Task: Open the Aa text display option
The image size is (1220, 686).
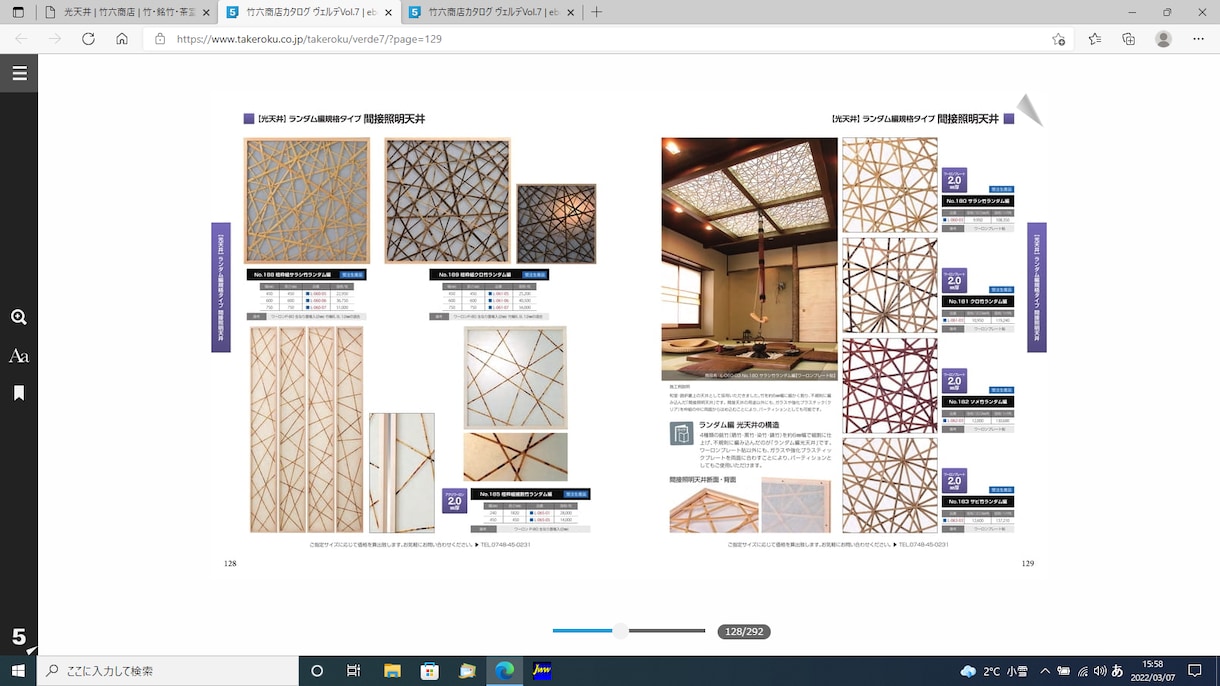Action: [x=19, y=356]
